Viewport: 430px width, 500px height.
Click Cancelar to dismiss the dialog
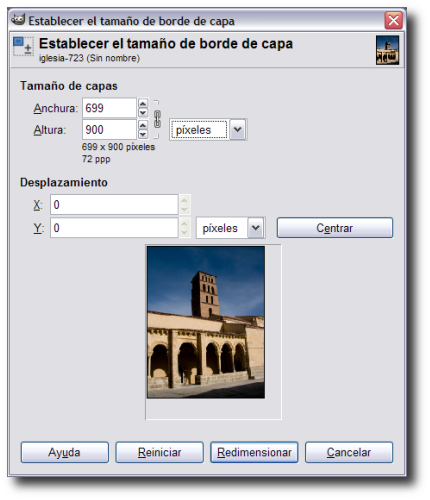click(349, 452)
